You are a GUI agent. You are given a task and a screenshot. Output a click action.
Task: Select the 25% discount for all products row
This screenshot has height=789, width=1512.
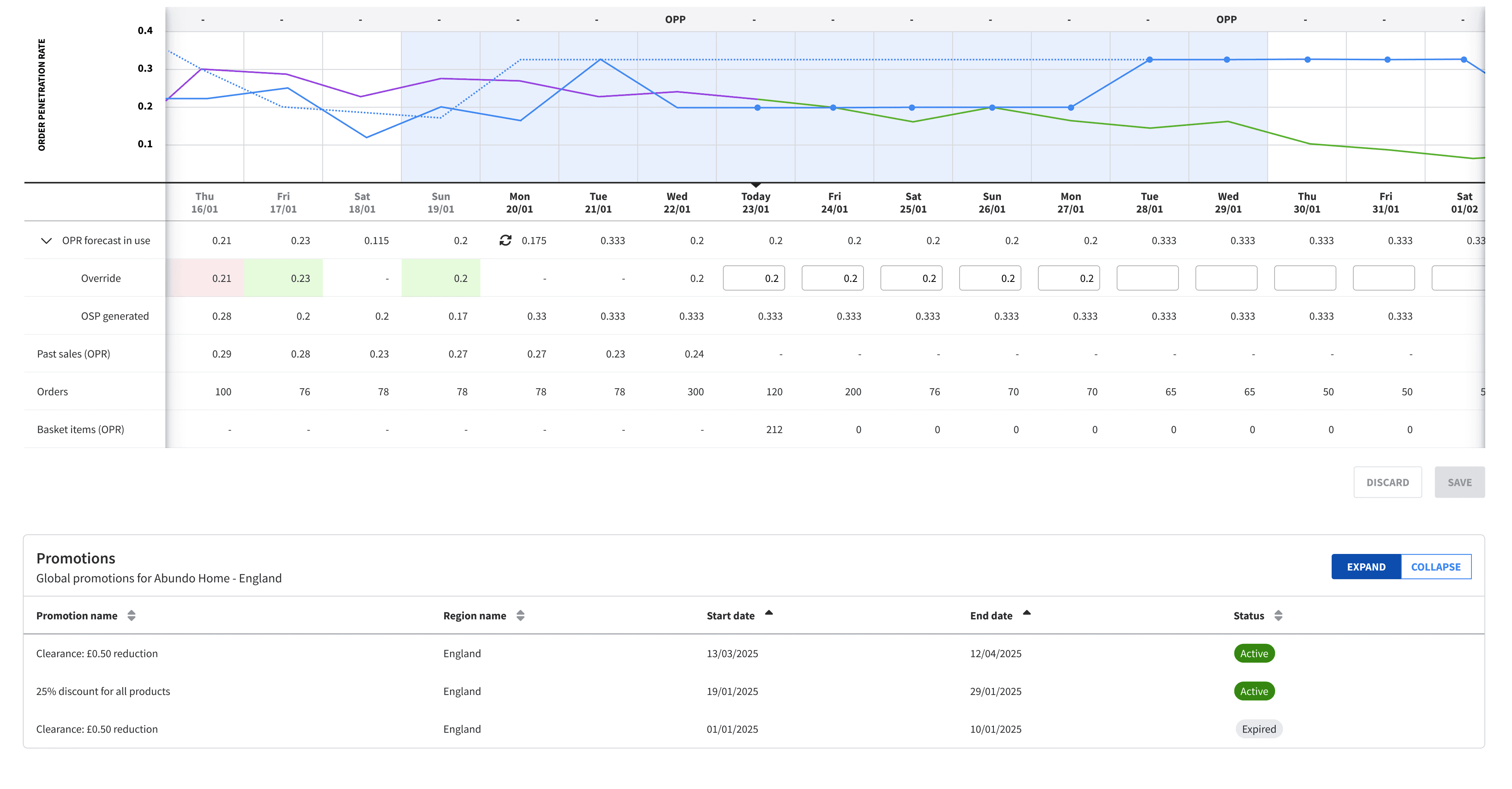[103, 691]
